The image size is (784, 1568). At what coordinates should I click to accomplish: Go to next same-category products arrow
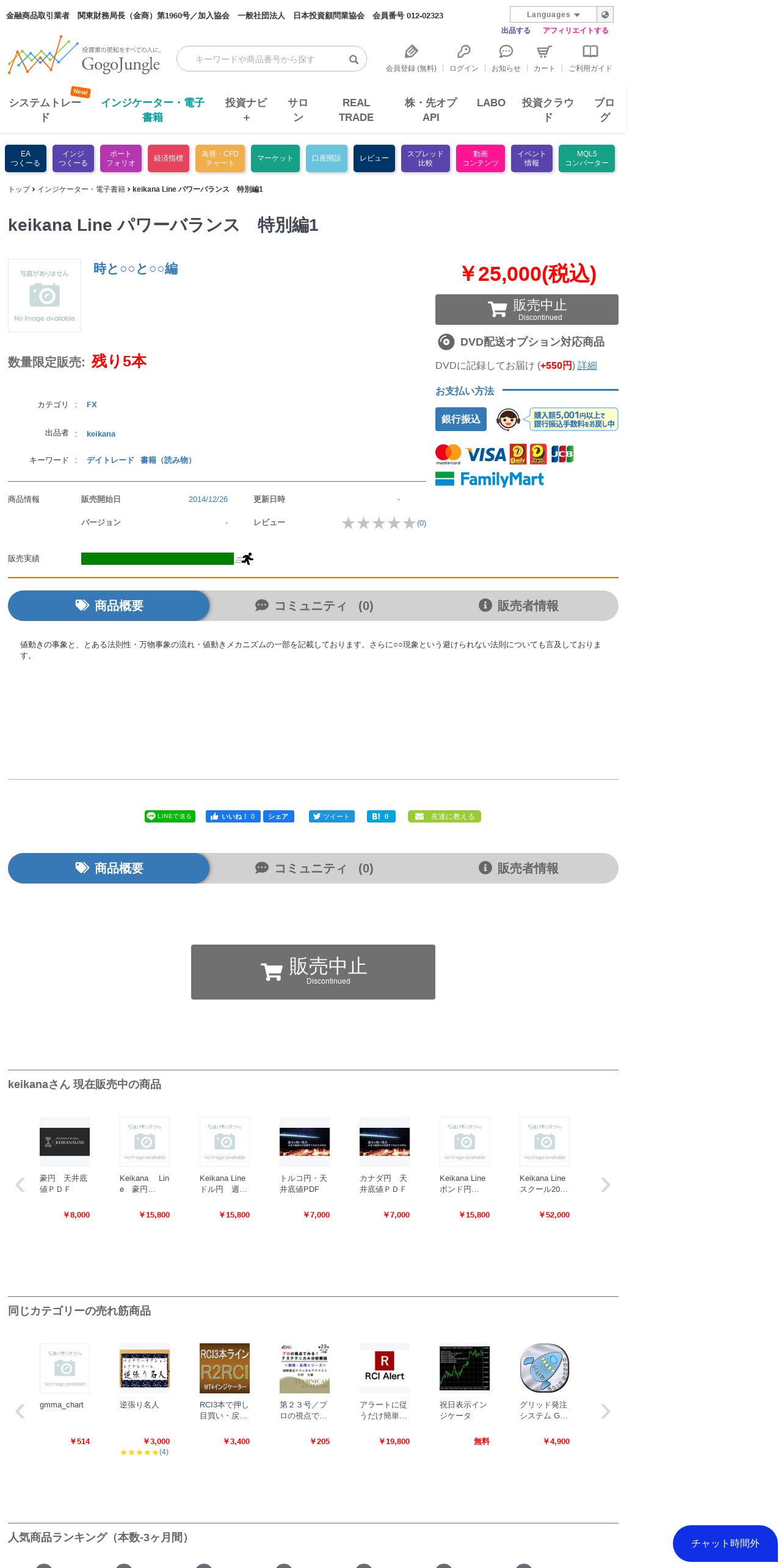point(605,1411)
